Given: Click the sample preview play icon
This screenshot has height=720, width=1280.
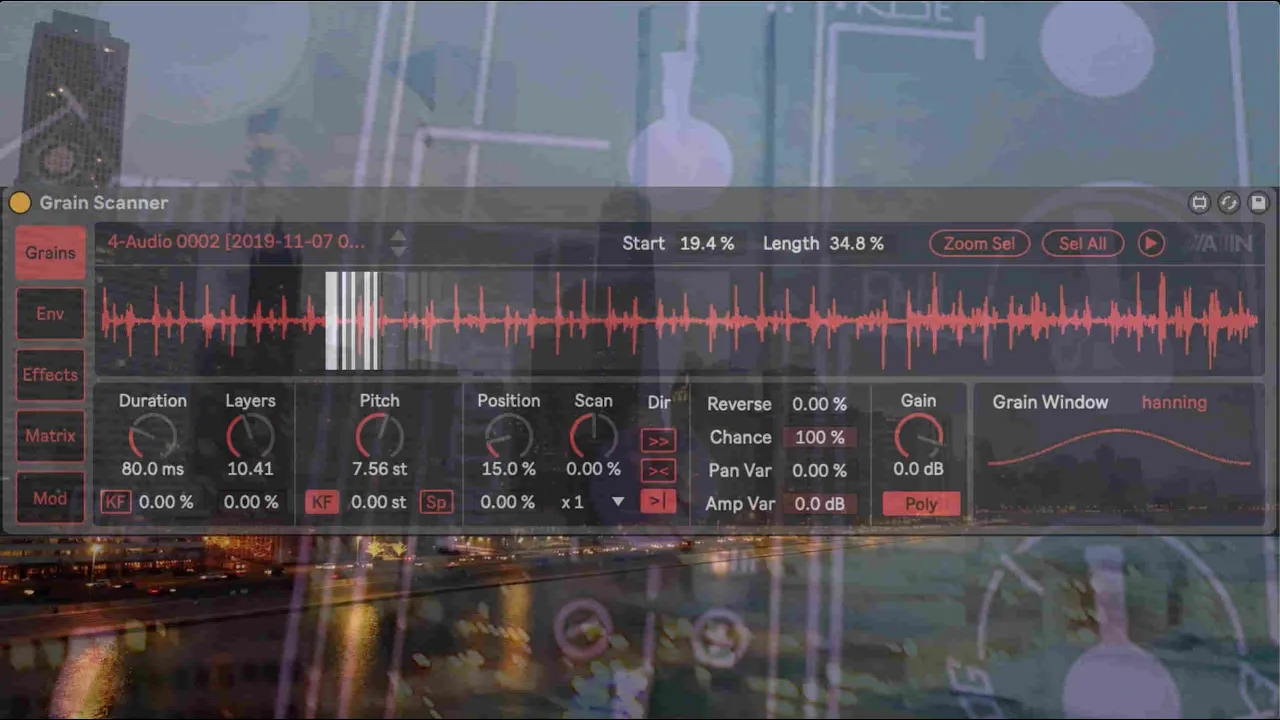Looking at the screenshot, I should pyautogui.click(x=1151, y=243).
